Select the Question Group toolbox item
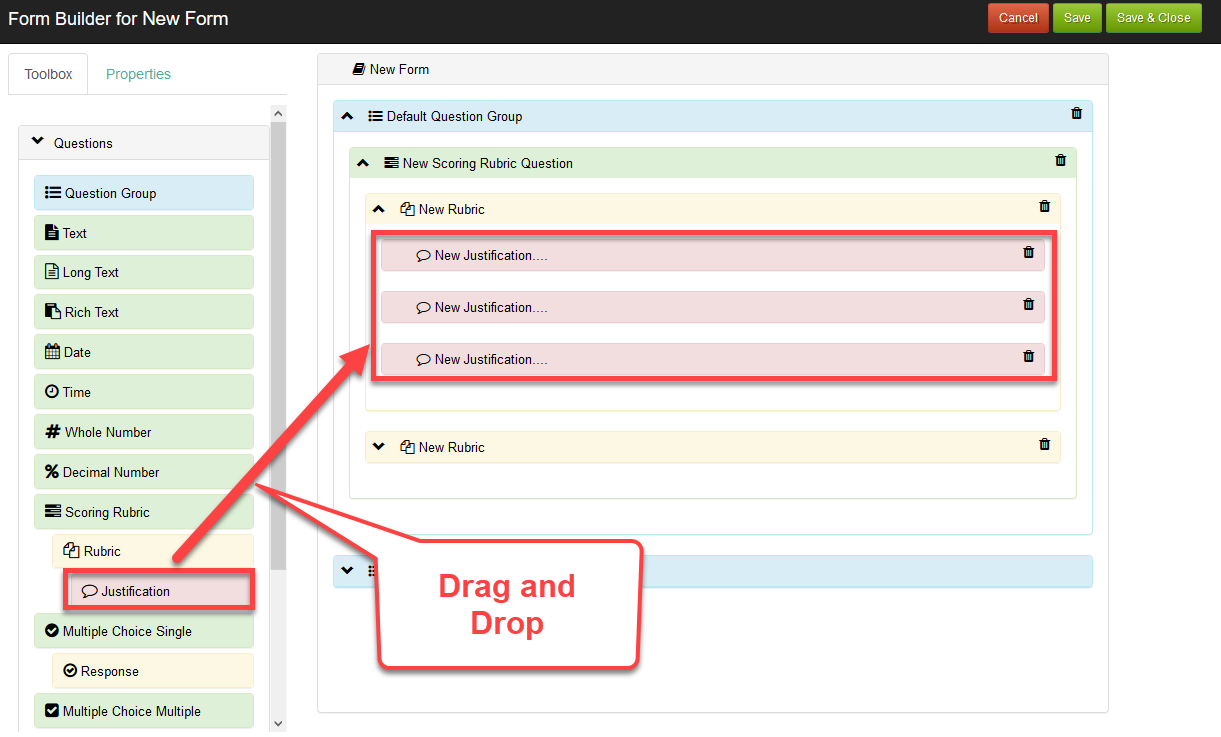 [x=144, y=193]
